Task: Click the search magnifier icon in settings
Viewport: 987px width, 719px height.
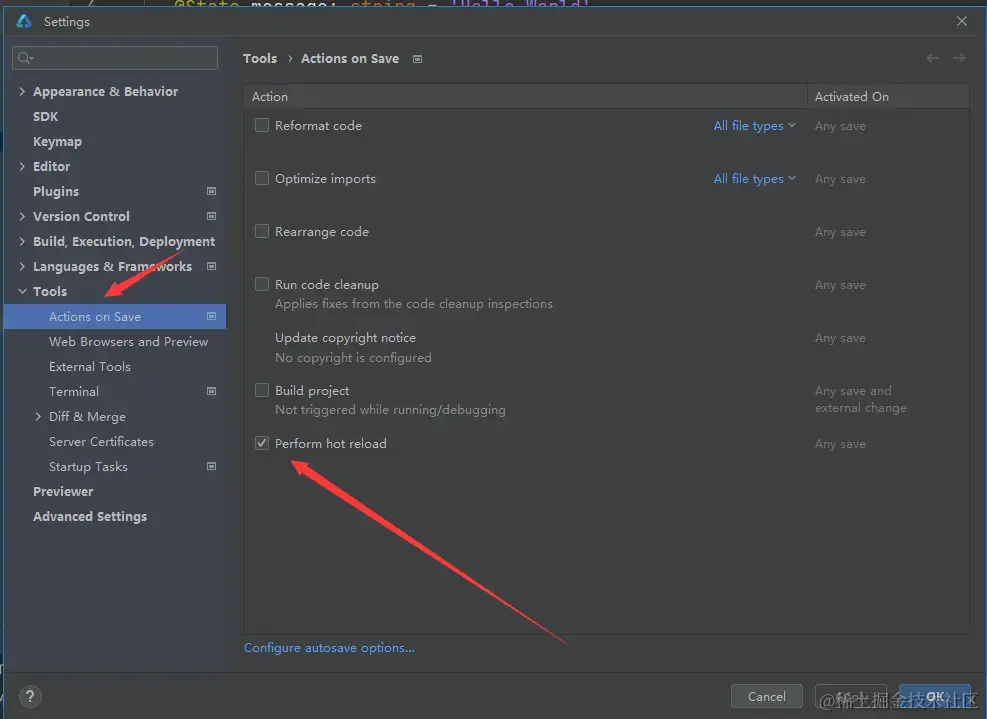Action: click(x=25, y=58)
